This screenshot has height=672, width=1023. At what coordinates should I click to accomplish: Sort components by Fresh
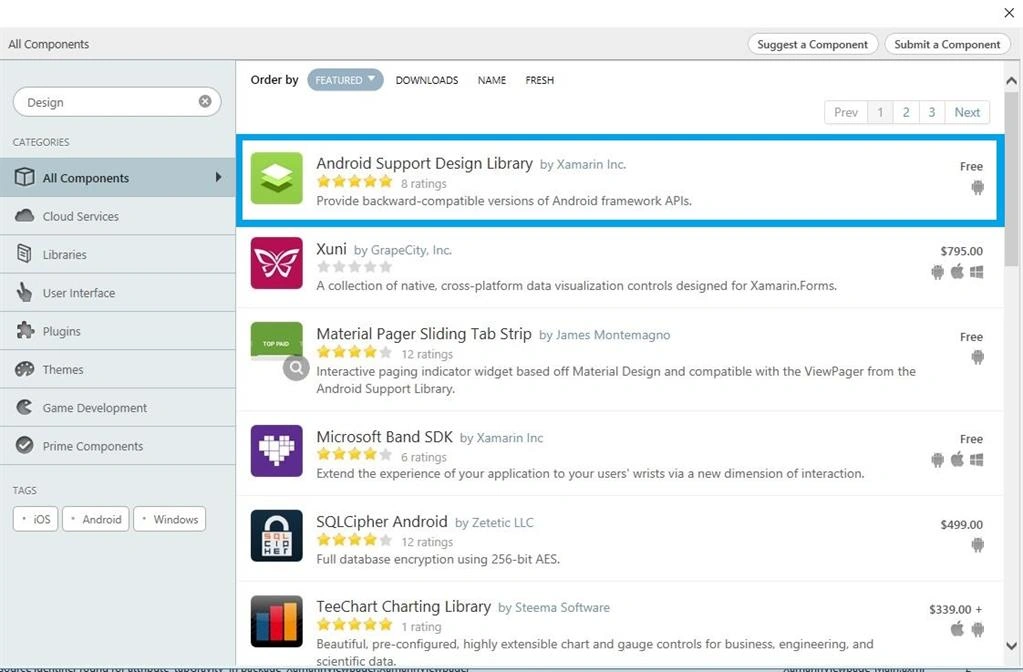(x=540, y=80)
